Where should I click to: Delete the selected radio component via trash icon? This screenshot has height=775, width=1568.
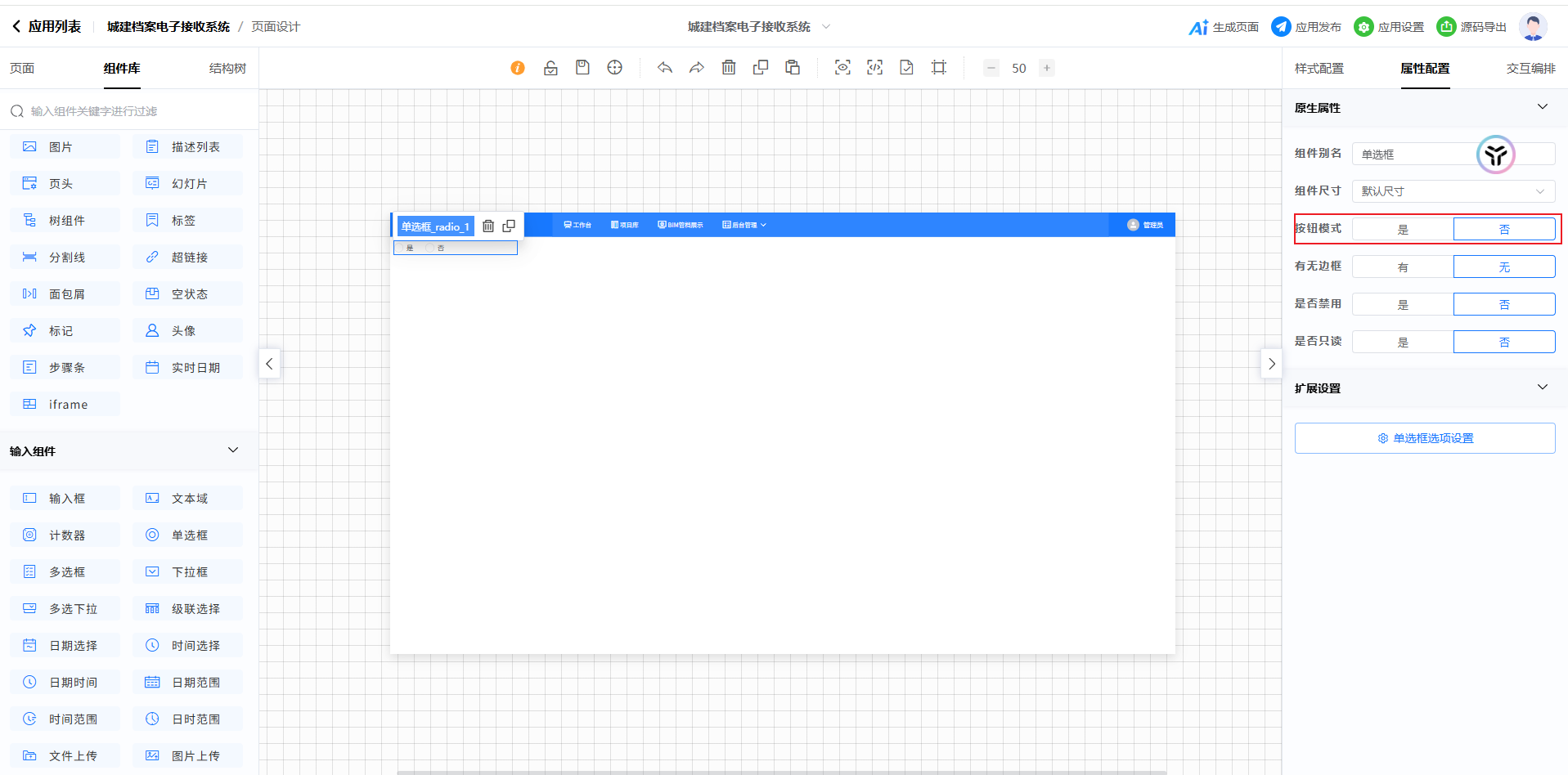pos(488,226)
